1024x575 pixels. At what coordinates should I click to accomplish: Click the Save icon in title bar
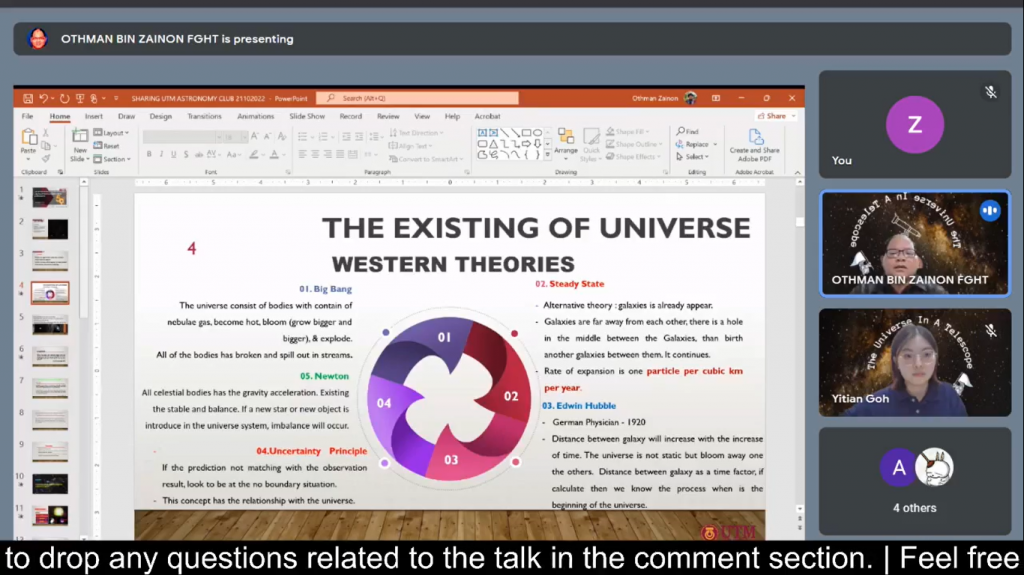pos(28,98)
